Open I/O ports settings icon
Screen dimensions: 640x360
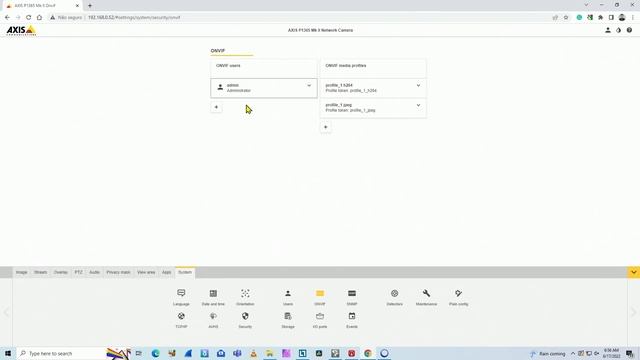320,320
